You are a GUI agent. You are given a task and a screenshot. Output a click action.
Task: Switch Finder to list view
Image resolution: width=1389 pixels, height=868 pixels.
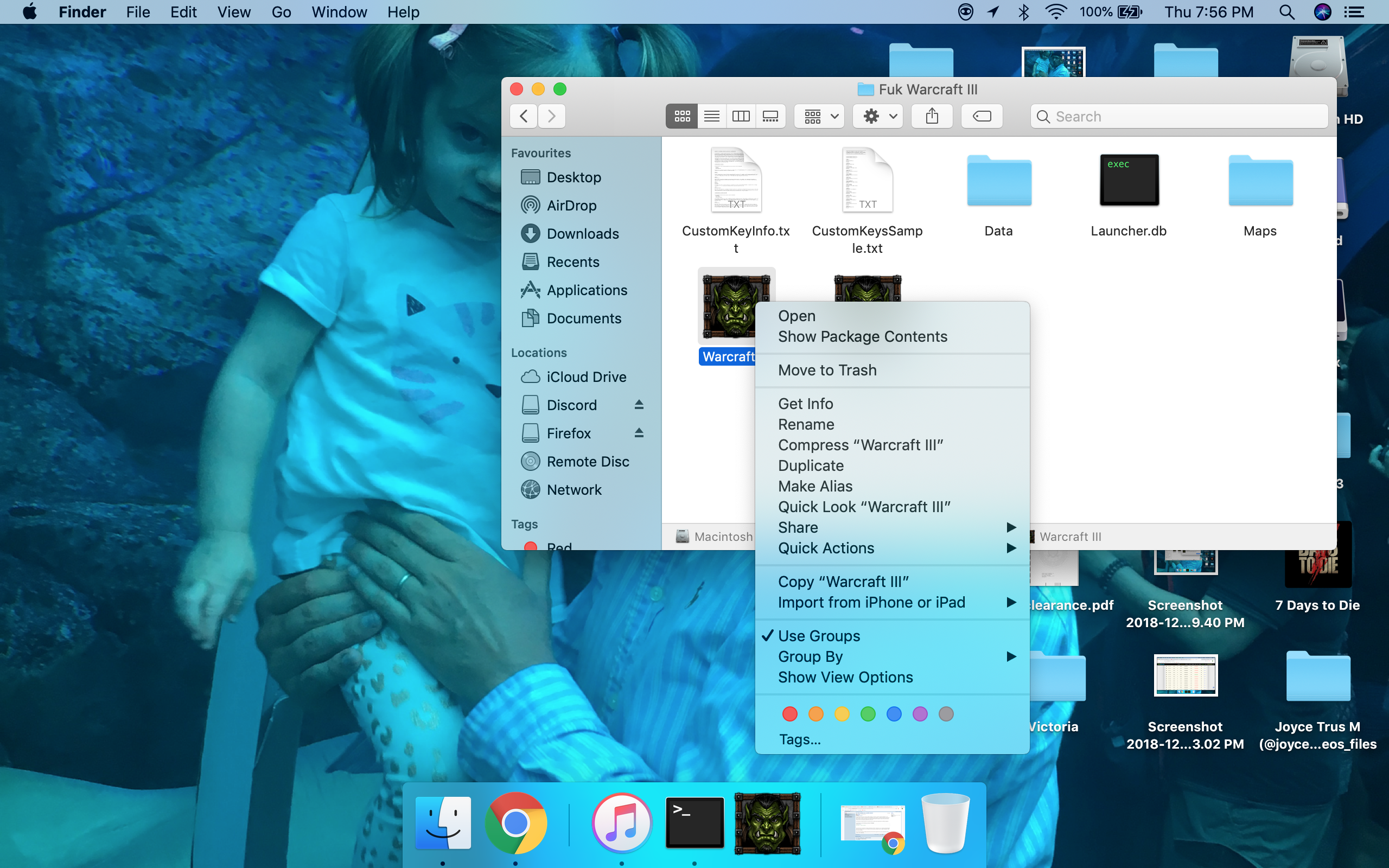click(x=712, y=117)
